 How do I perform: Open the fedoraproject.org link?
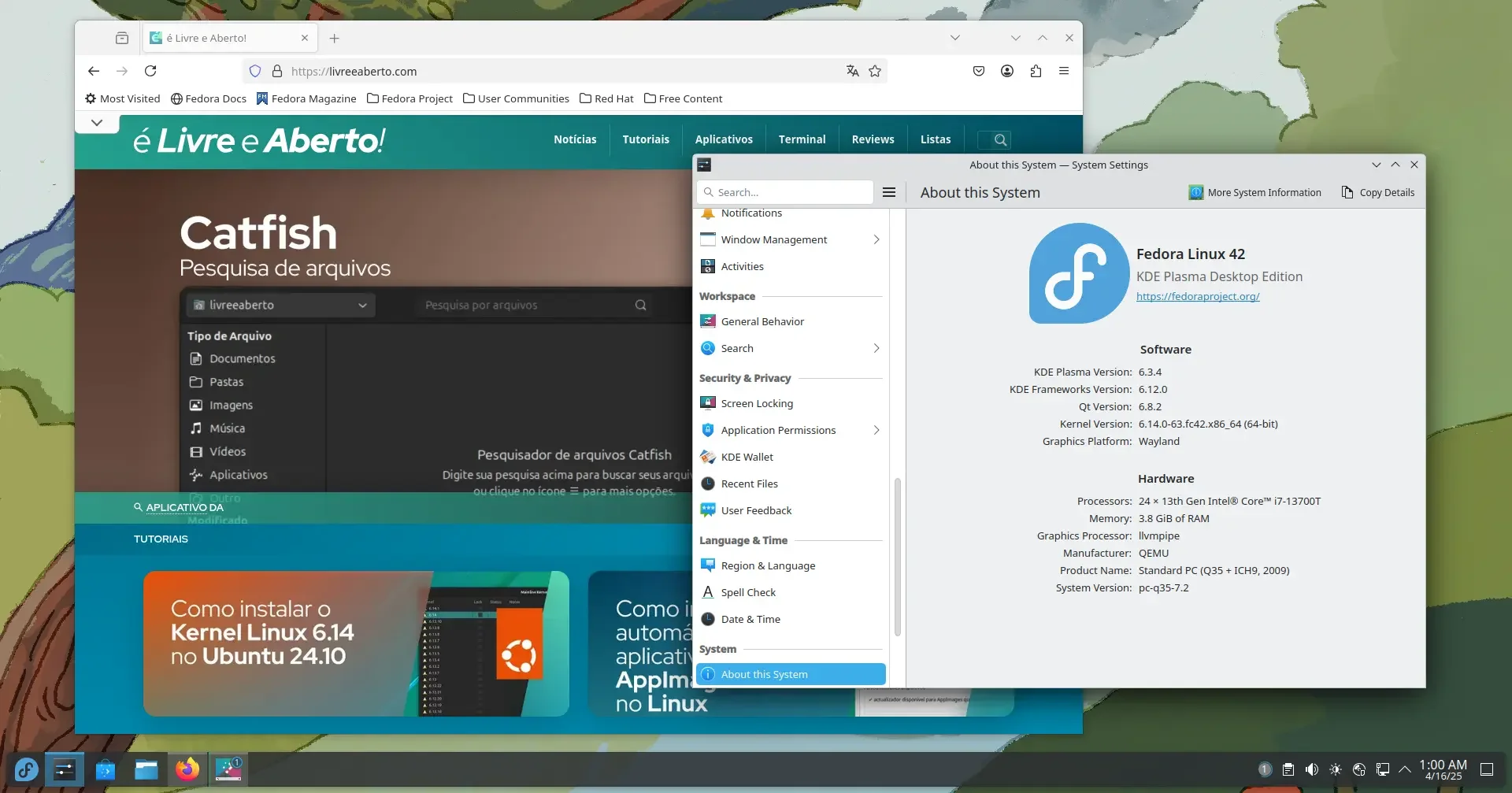[x=1198, y=296]
